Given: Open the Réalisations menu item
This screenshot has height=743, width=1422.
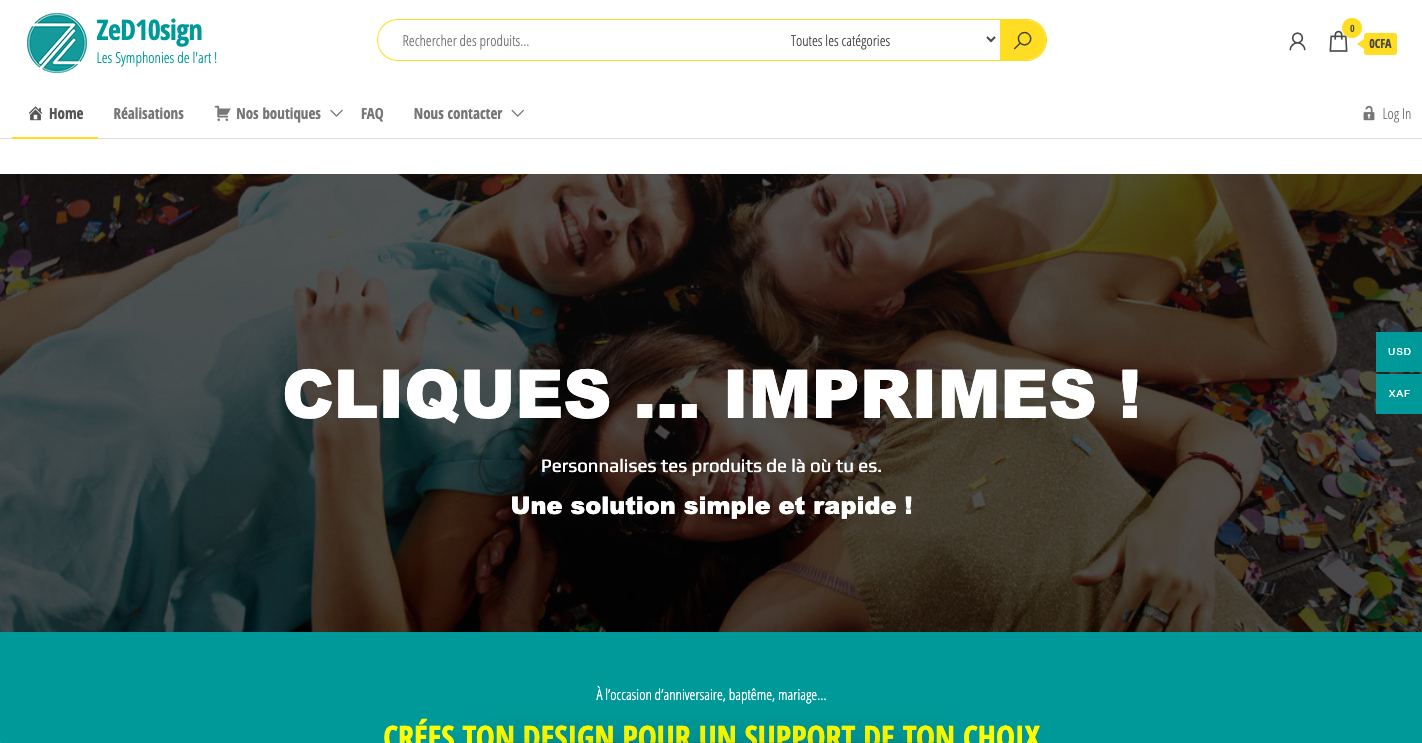Looking at the screenshot, I should (x=149, y=113).
